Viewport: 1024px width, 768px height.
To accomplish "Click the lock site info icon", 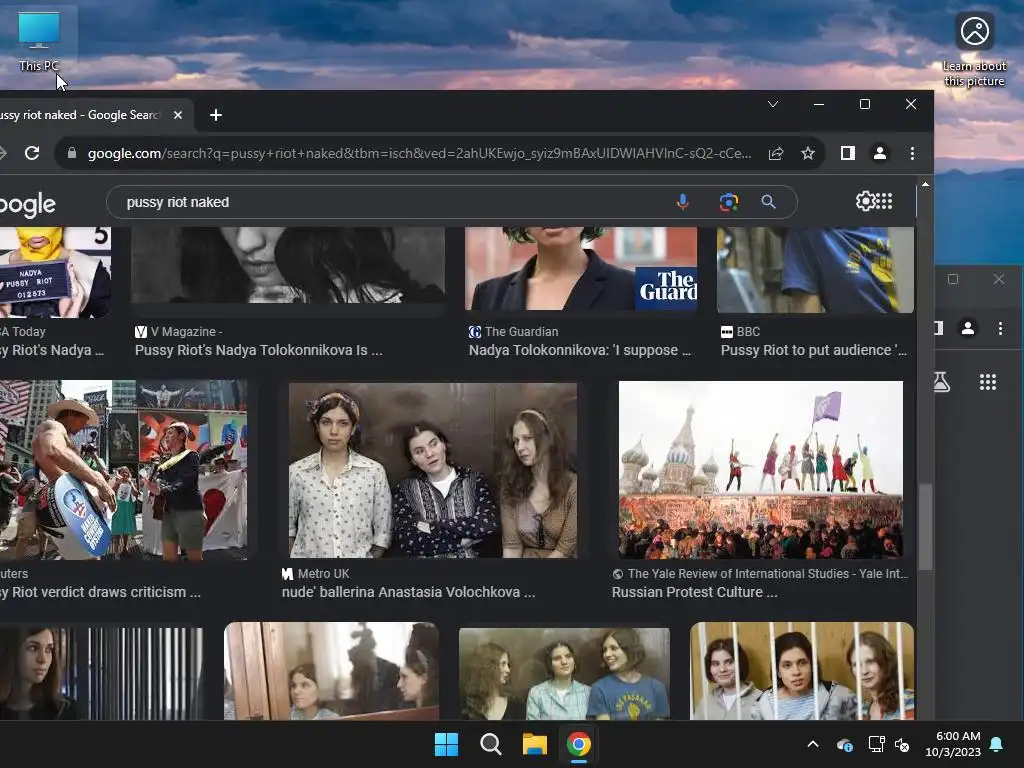I will tap(72, 153).
